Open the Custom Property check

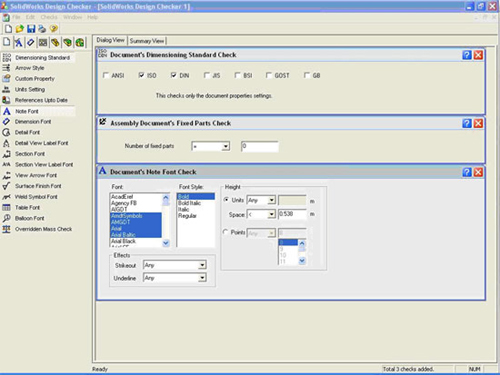(x=28, y=79)
